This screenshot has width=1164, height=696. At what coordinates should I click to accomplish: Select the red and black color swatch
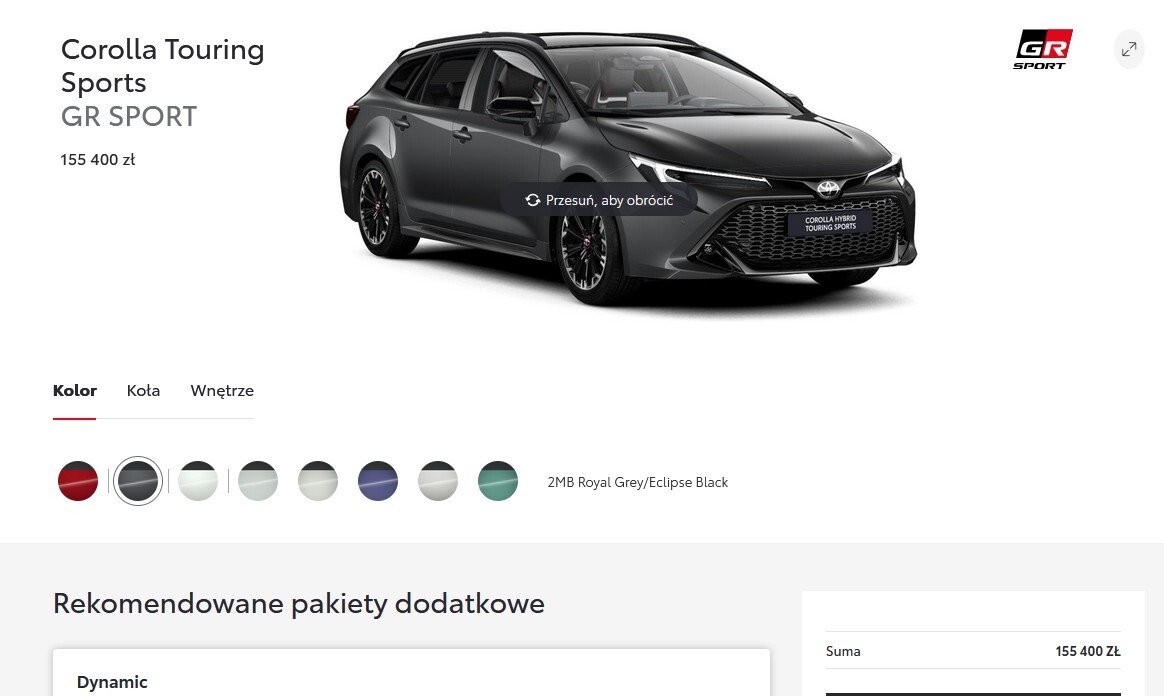78,481
